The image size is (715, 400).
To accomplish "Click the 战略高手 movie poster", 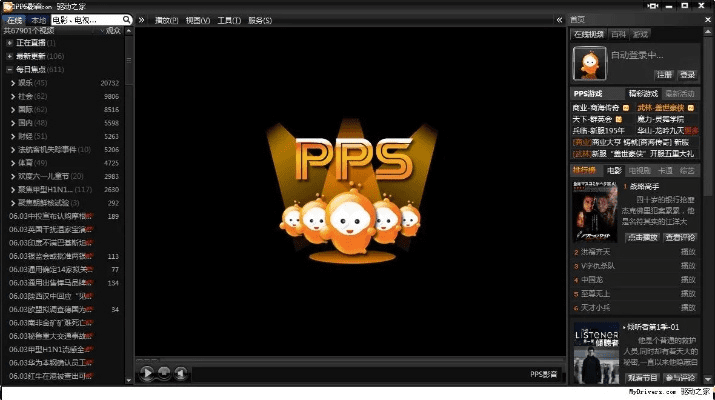I will click(595, 211).
